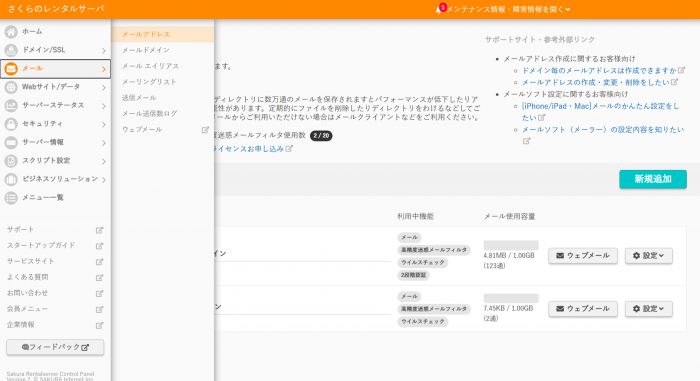
Task: Click the スタートアップガイド sidebar link
Action: click(41, 245)
